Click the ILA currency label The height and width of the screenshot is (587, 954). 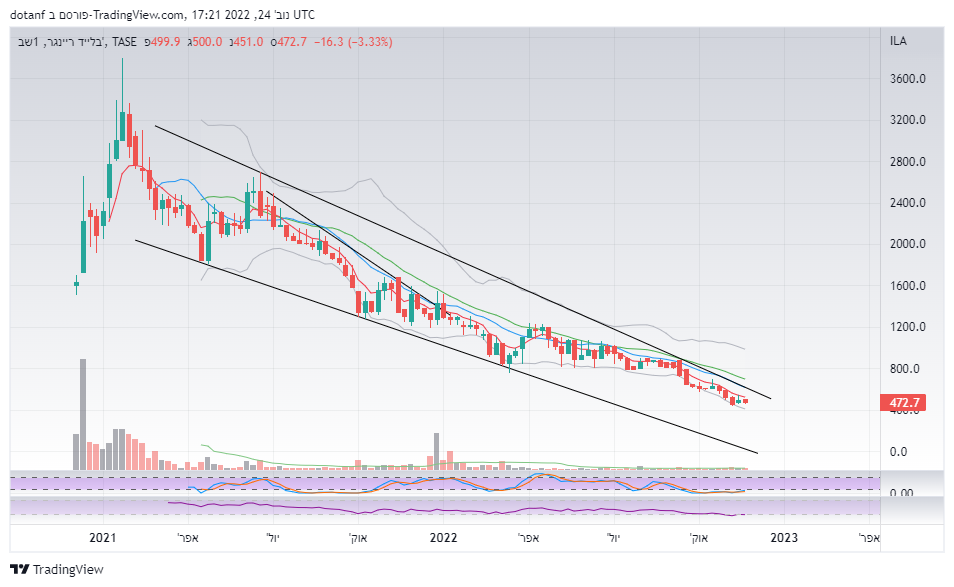point(898,41)
